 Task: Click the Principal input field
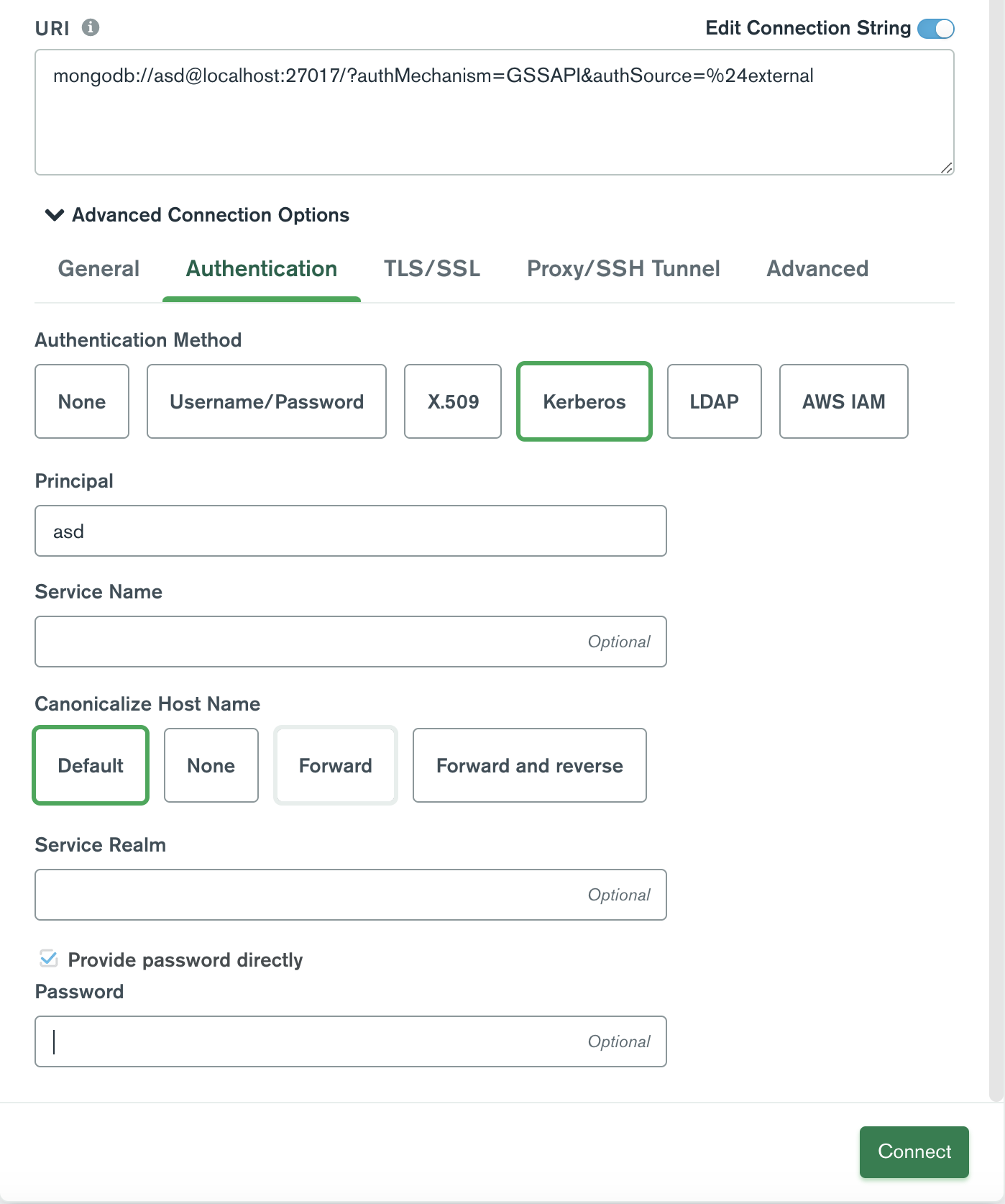pos(351,531)
